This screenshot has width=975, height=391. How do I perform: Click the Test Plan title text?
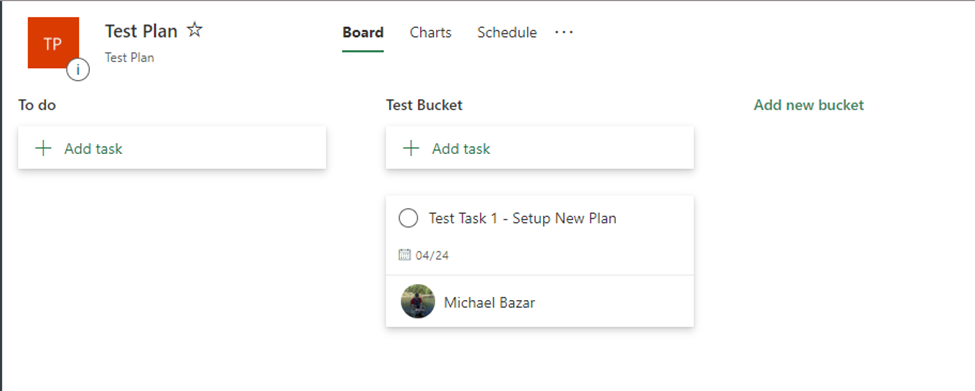pos(141,30)
